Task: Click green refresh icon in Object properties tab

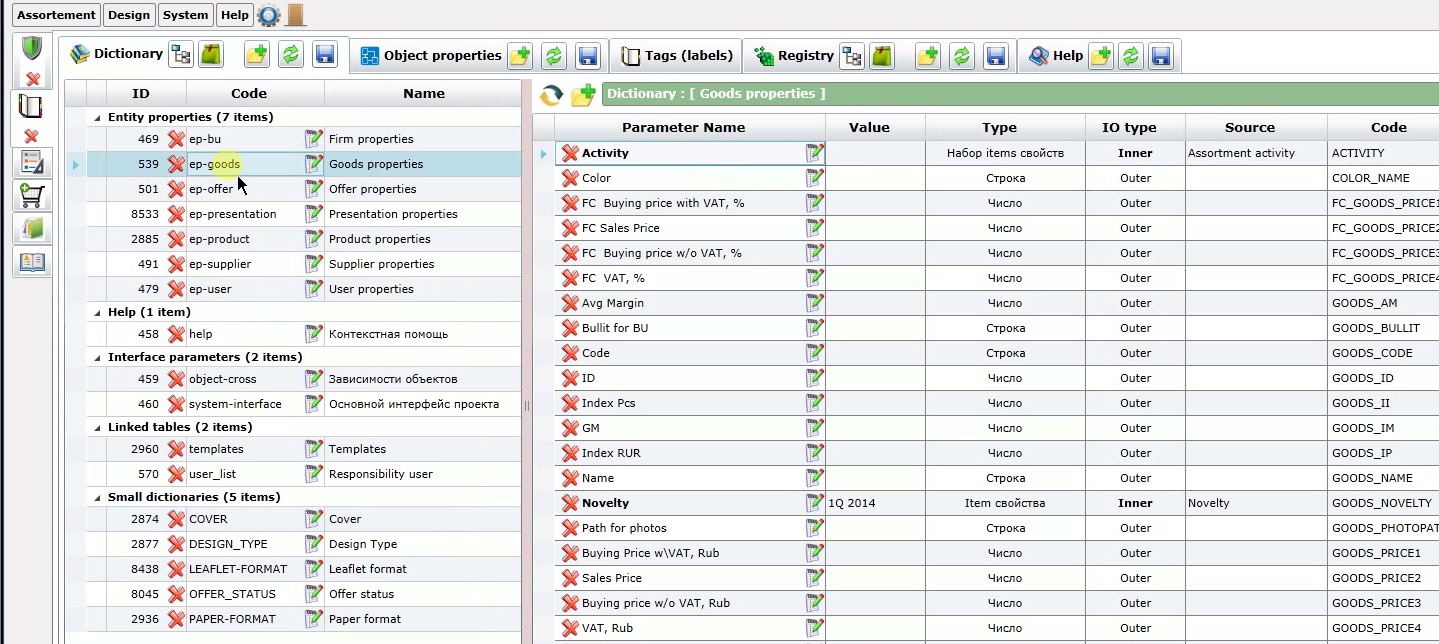Action: click(x=553, y=56)
